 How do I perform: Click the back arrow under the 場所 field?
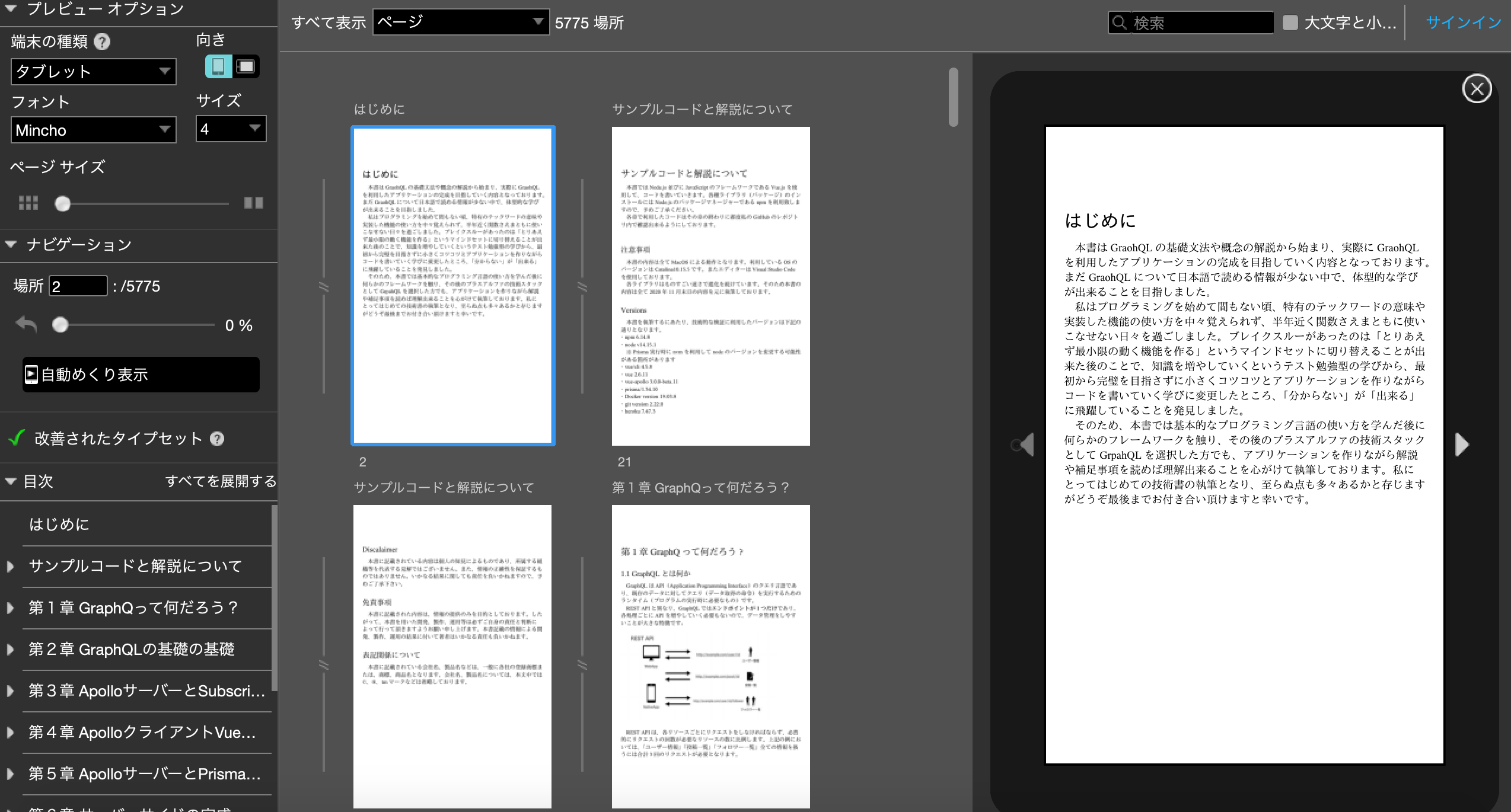(x=26, y=325)
